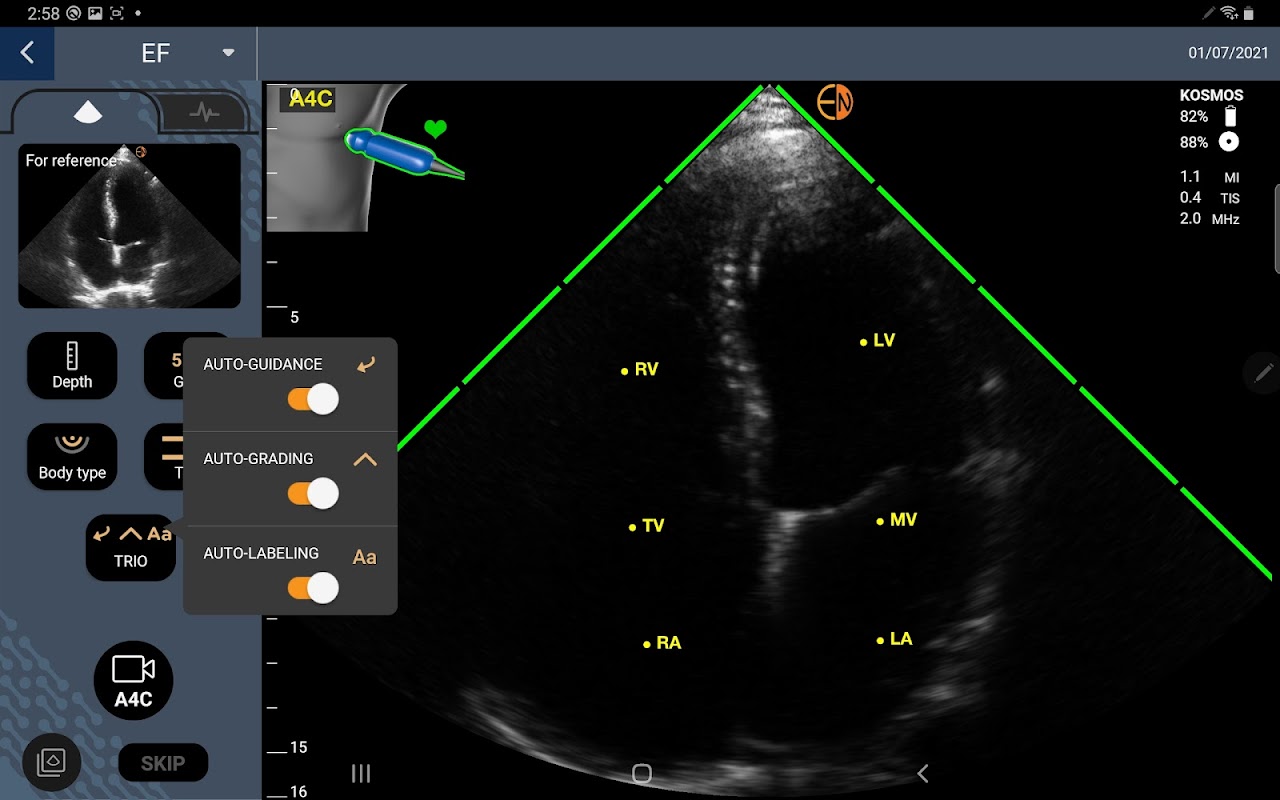Image resolution: width=1280 pixels, height=800 pixels.
Task: Go back with the top-left arrow
Action: tap(27, 53)
